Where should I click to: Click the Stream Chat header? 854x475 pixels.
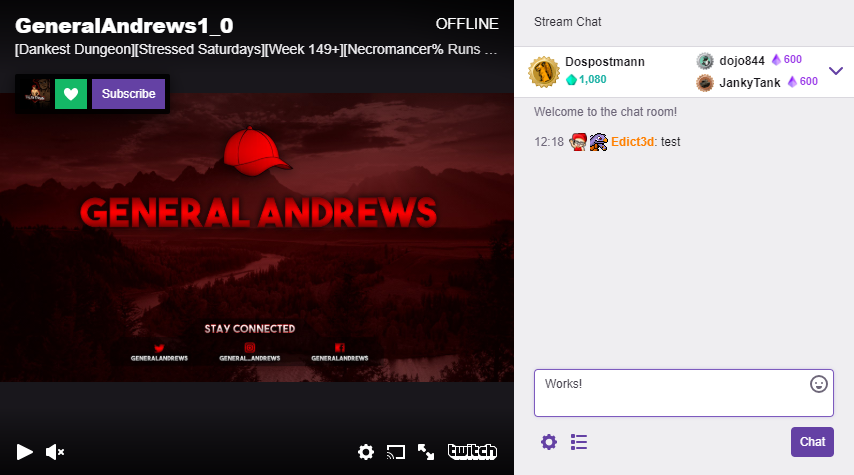[568, 22]
